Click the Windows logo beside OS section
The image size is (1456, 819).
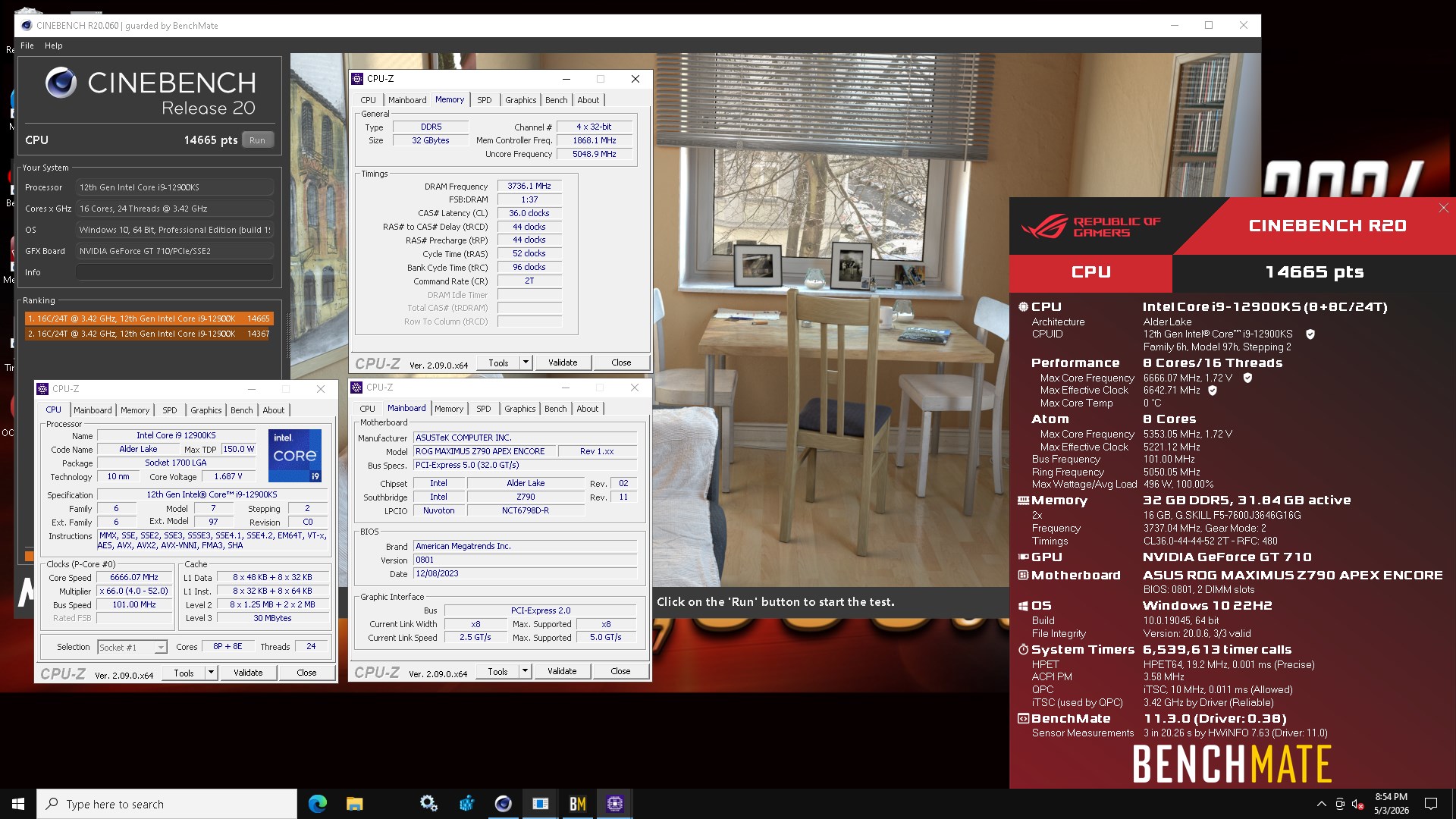coord(1023,606)
